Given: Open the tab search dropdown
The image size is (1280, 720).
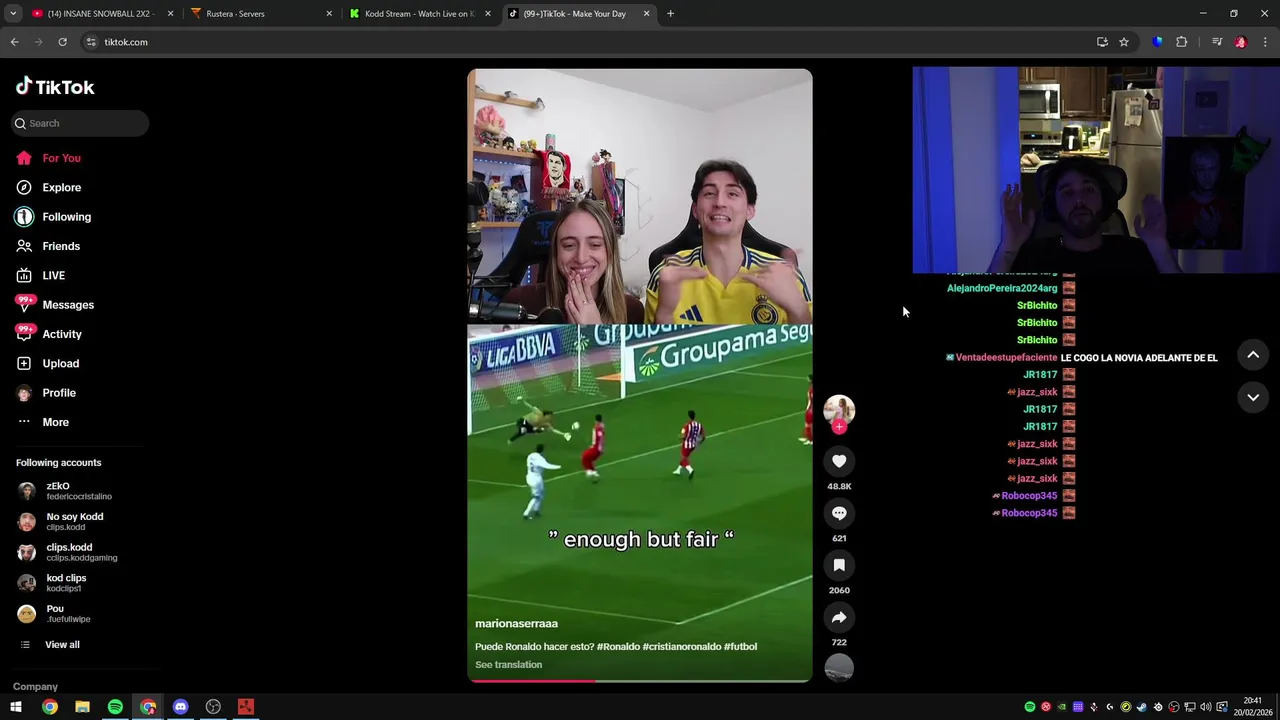Looking at the screenshot, I should coord(13,14).
